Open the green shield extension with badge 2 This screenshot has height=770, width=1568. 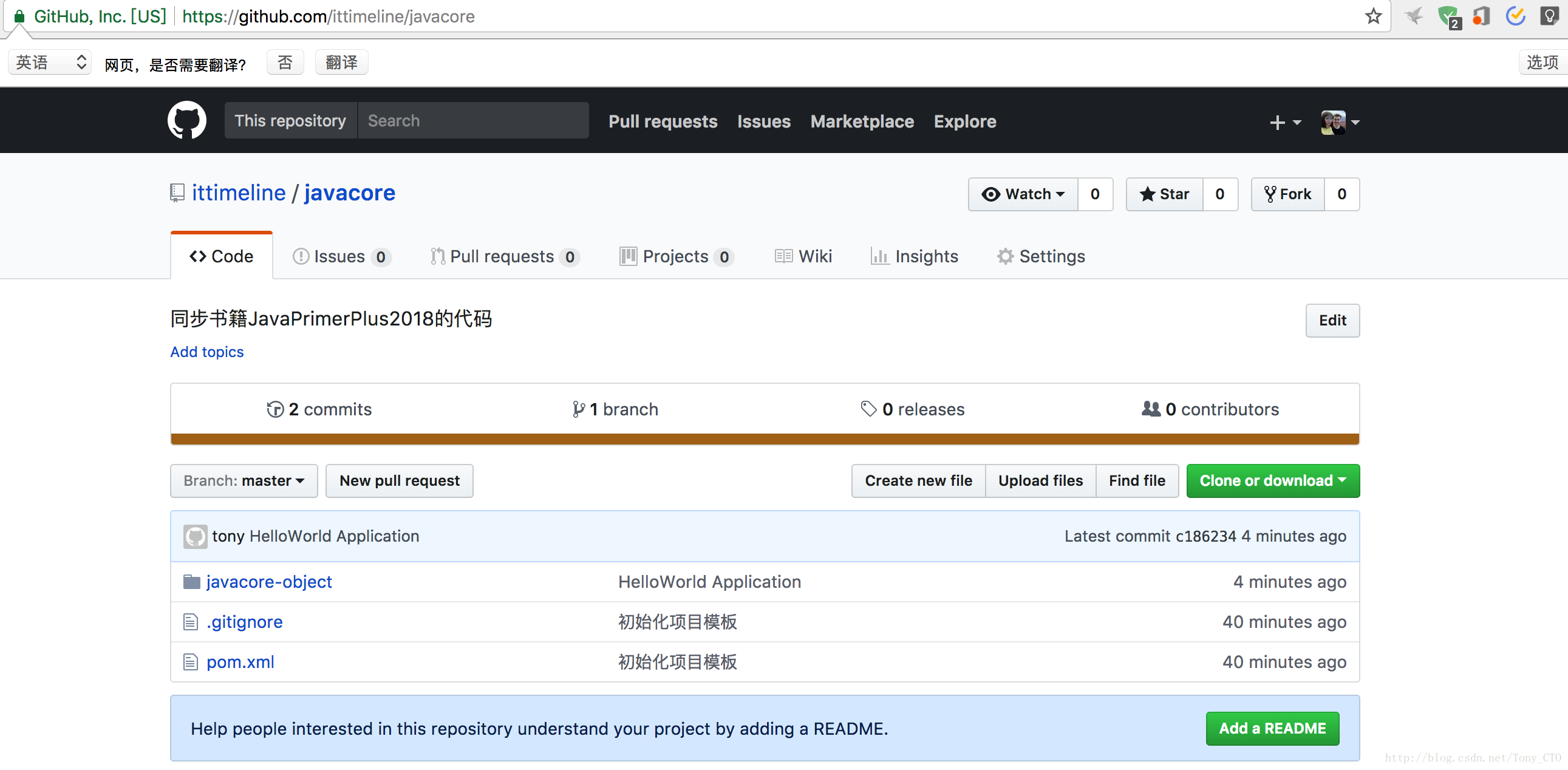pyautogui.click(x=1449, y=16)
